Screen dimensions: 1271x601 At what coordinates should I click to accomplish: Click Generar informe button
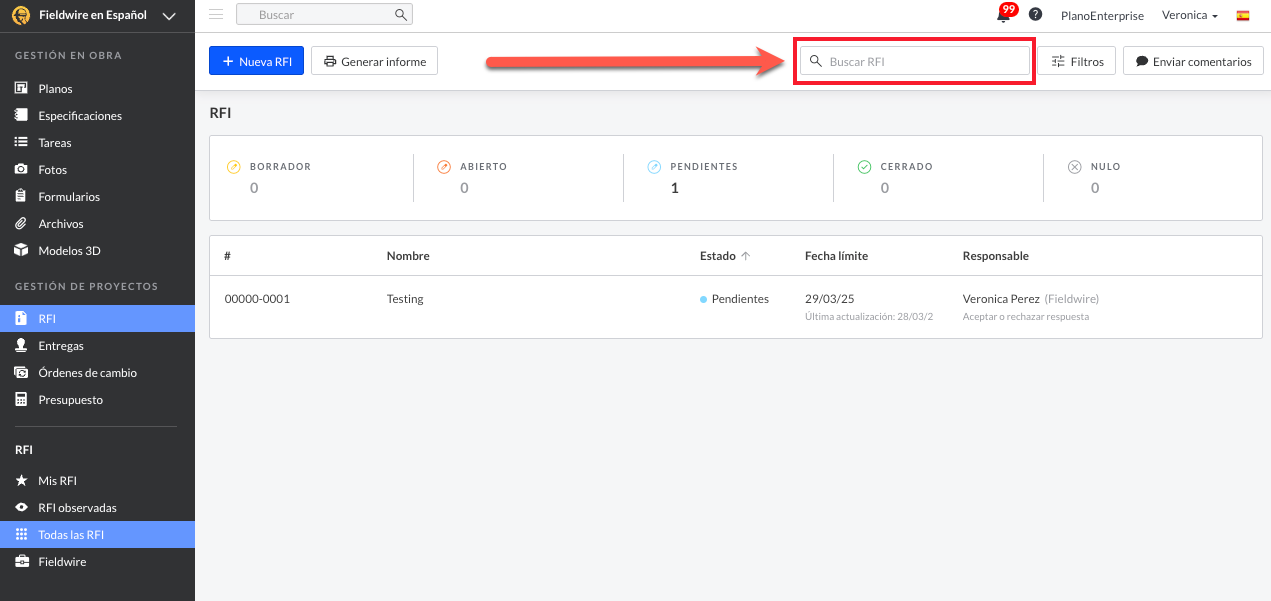coord(374,61)
